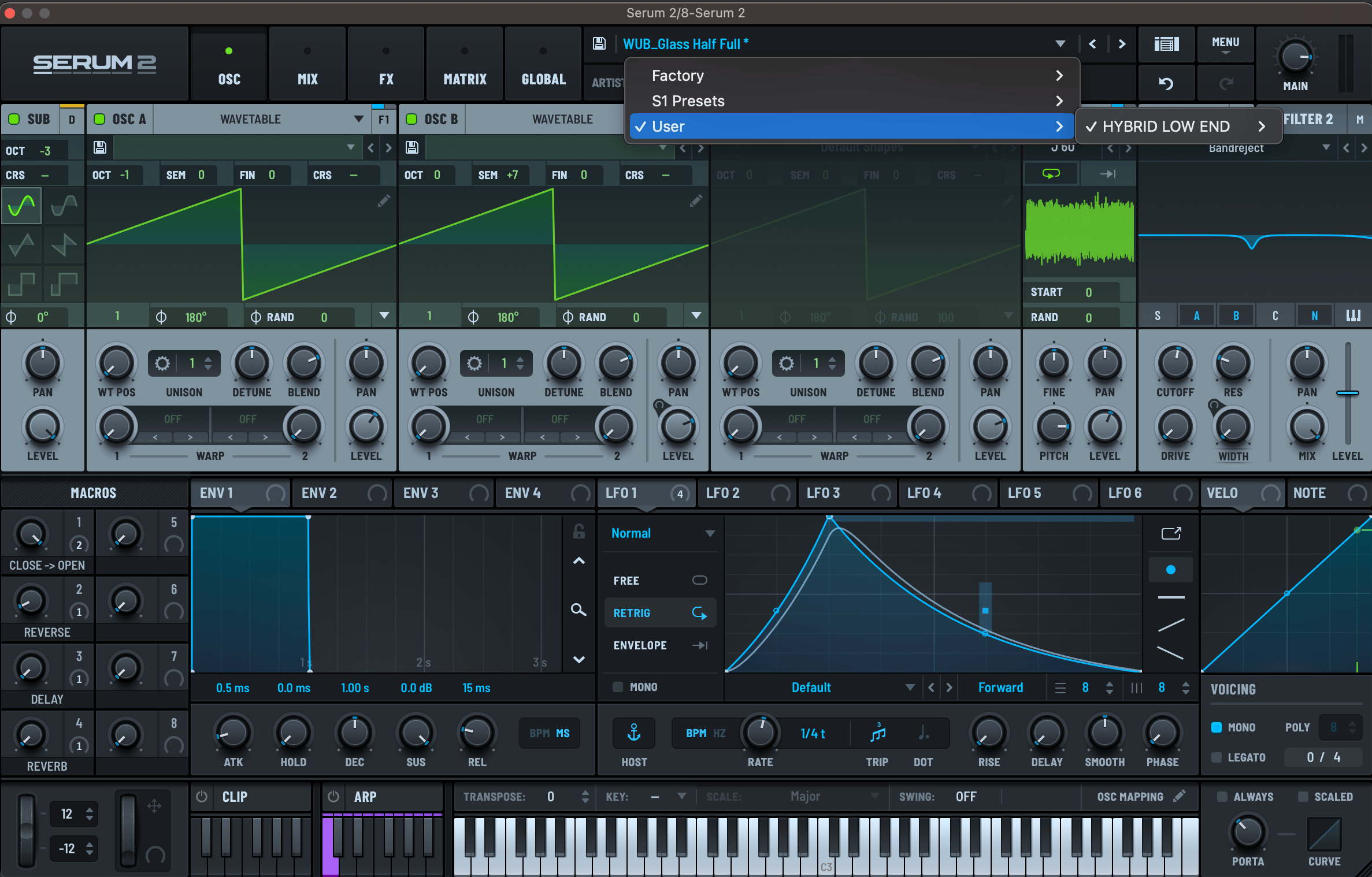Enable RETRIG mode for LFO 1
This screenshot has width=1372, height=877.
tap(632, 612)
